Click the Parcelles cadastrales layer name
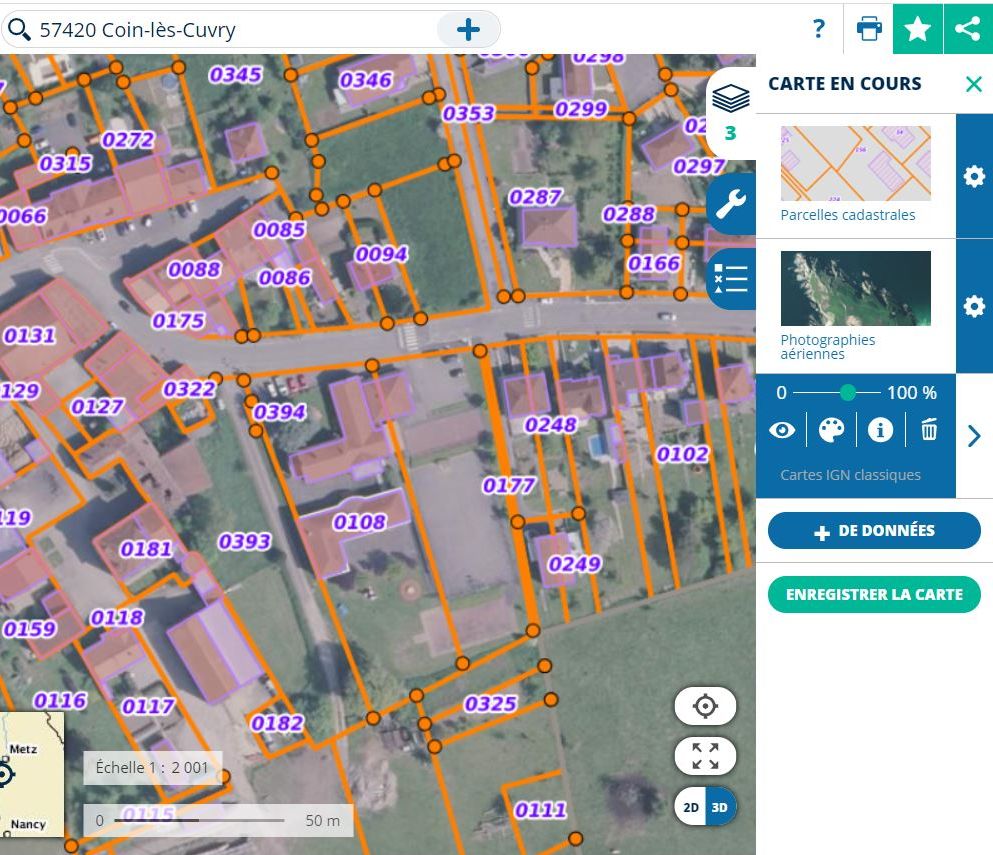The height and width of the screenshot is (855, 993). coord(847,215)
